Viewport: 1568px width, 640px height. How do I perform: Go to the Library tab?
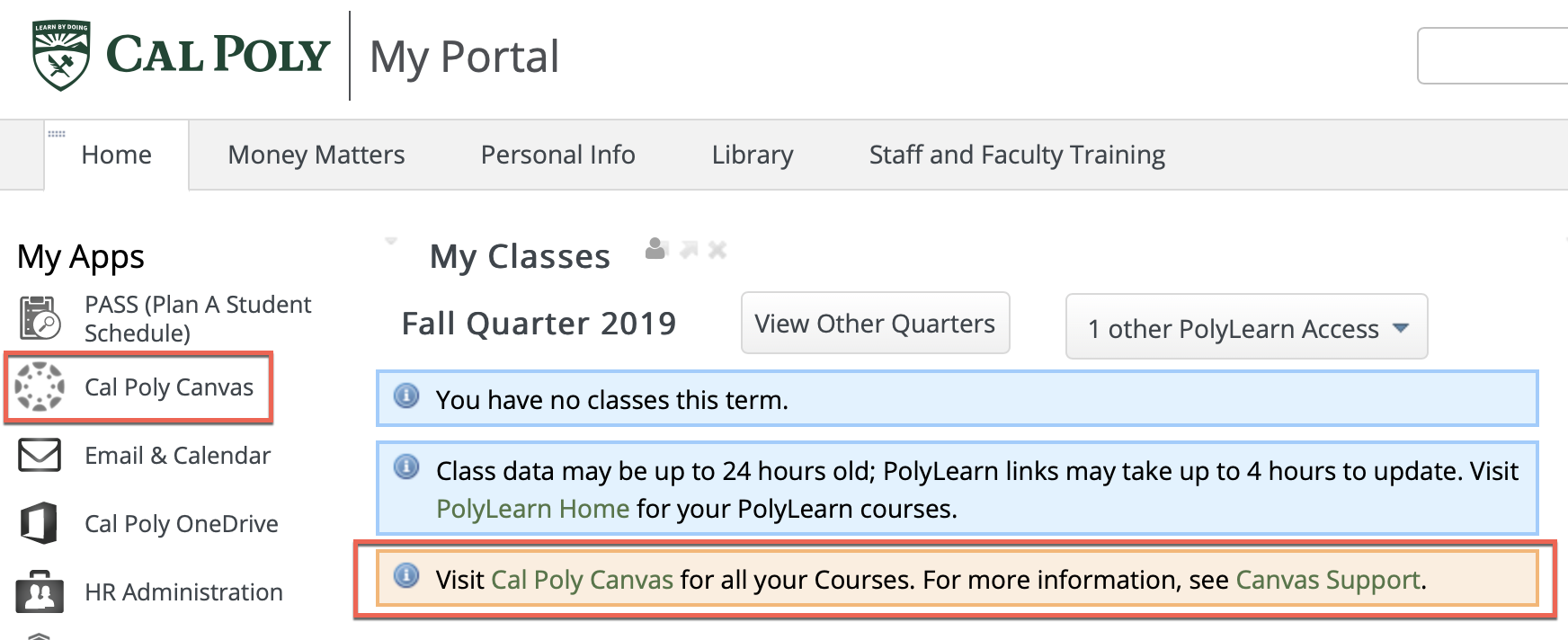pyautogui.click(x=753, y=155)
